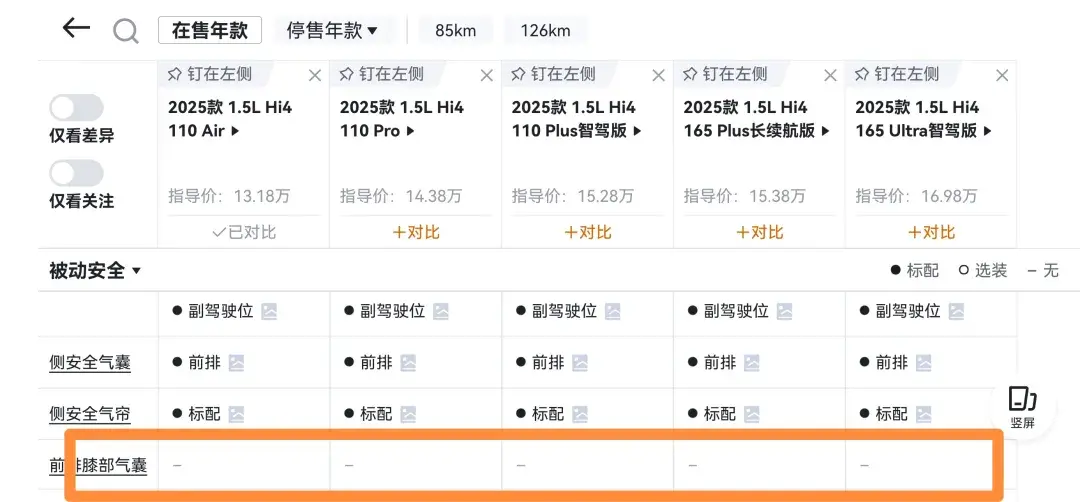The height and width of the screenshot is (502, 1080).
Task: Click 指导价 15.28万 price text
Action: [x=572, y=196]
